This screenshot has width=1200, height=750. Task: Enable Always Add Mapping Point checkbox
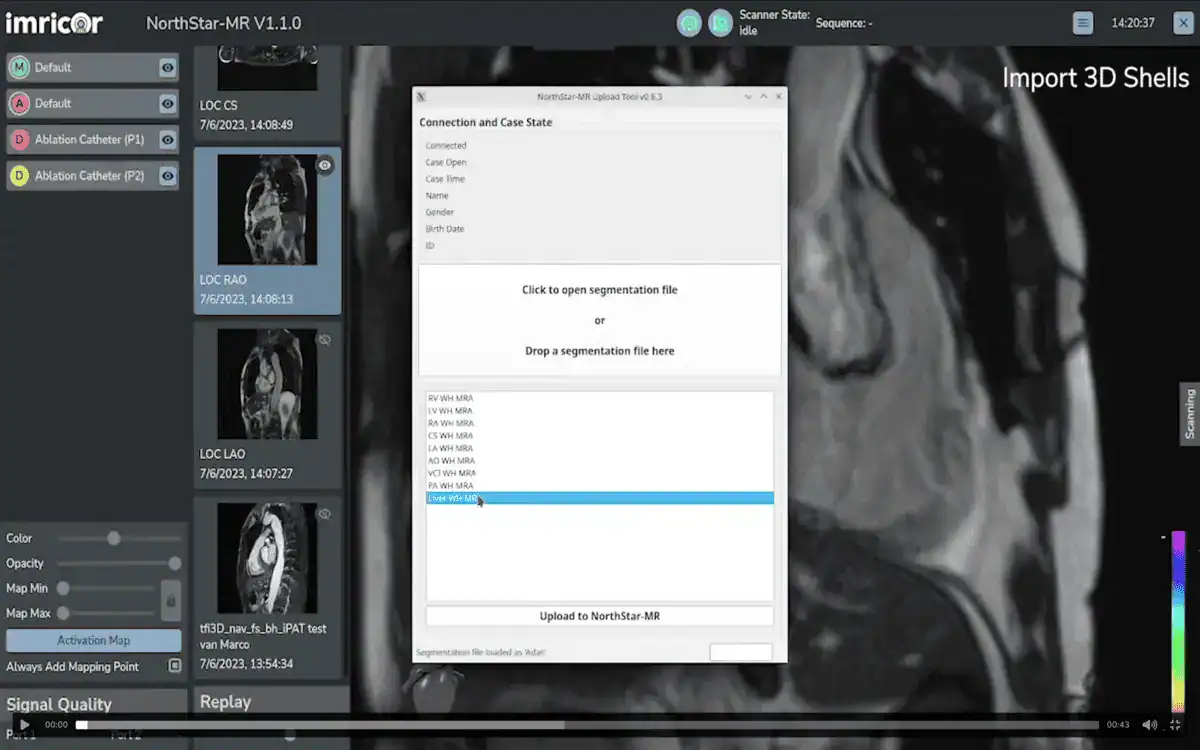(x=174, y=666)
